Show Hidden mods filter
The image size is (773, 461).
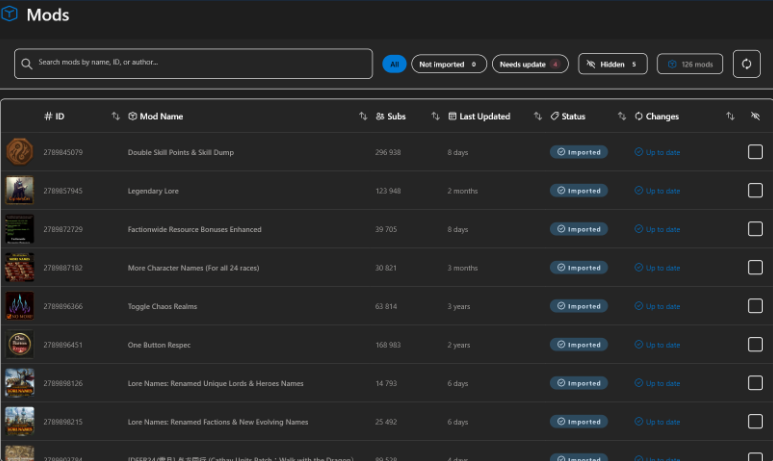(x=612, y=64)
